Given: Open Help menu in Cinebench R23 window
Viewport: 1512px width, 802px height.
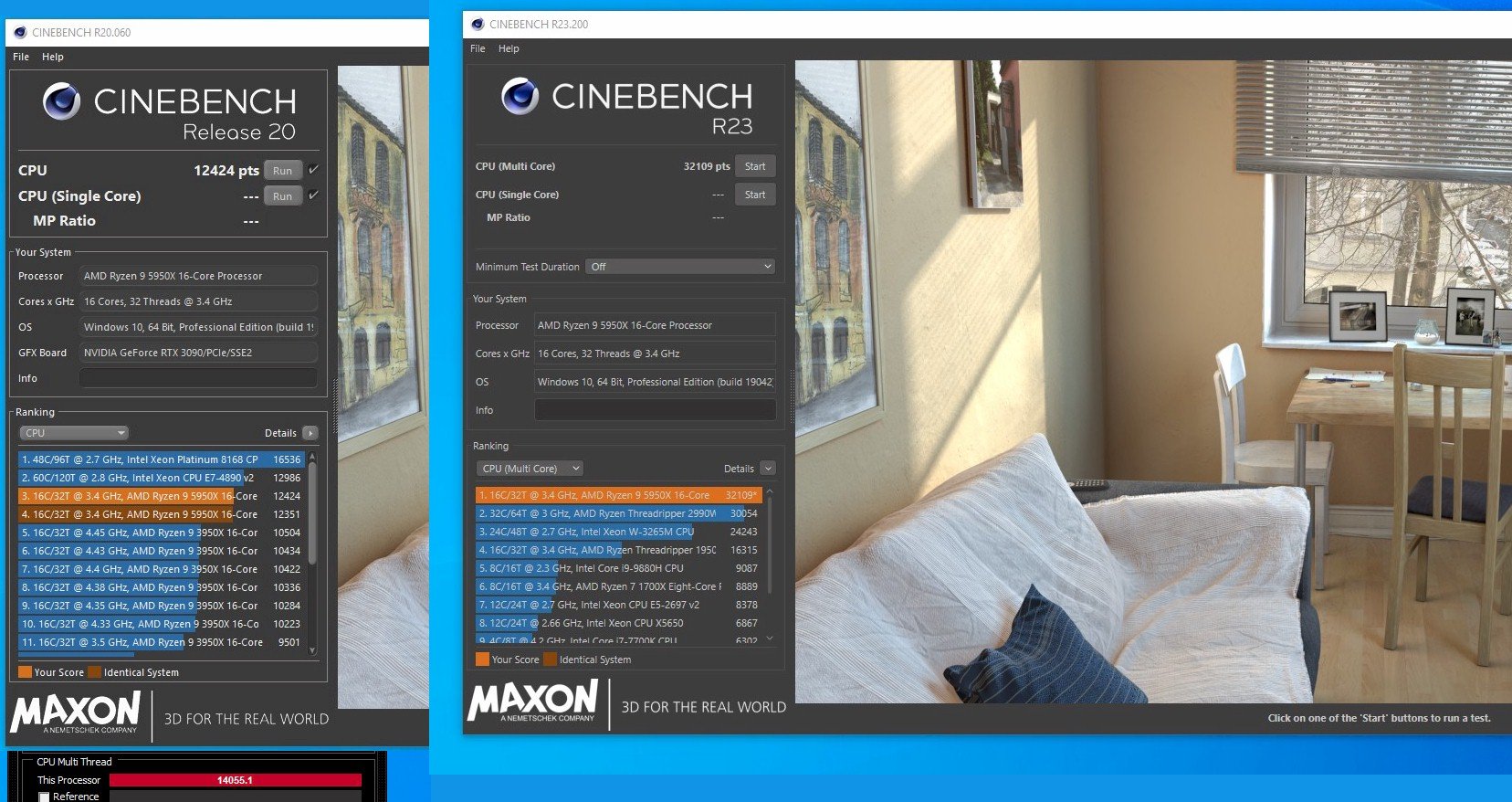Looking at the screenshot, I should coord(509,48).
